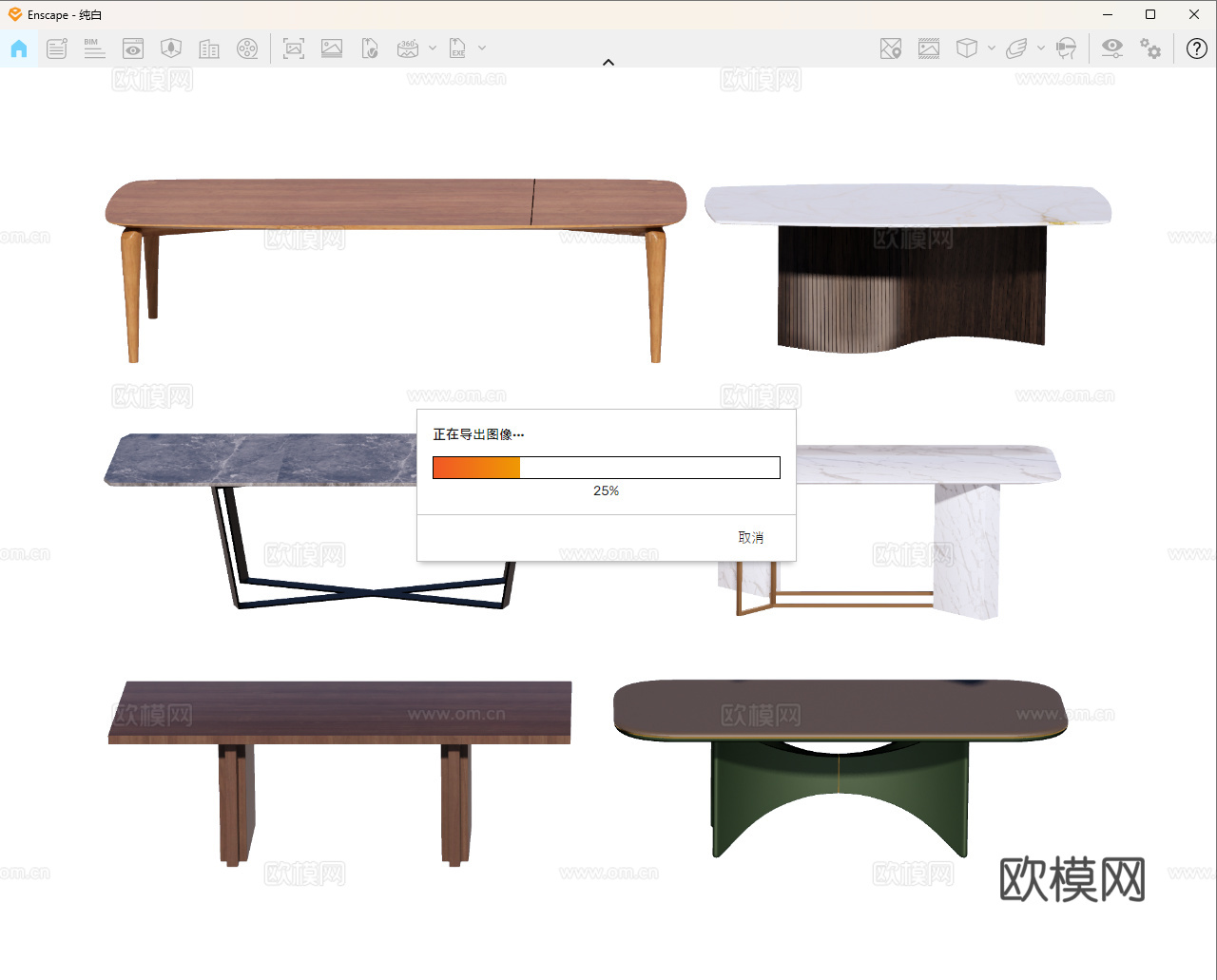Collapse the toolbar with the up chevron
Viewport: 1217px width, 980px height.
coord(608,63)
